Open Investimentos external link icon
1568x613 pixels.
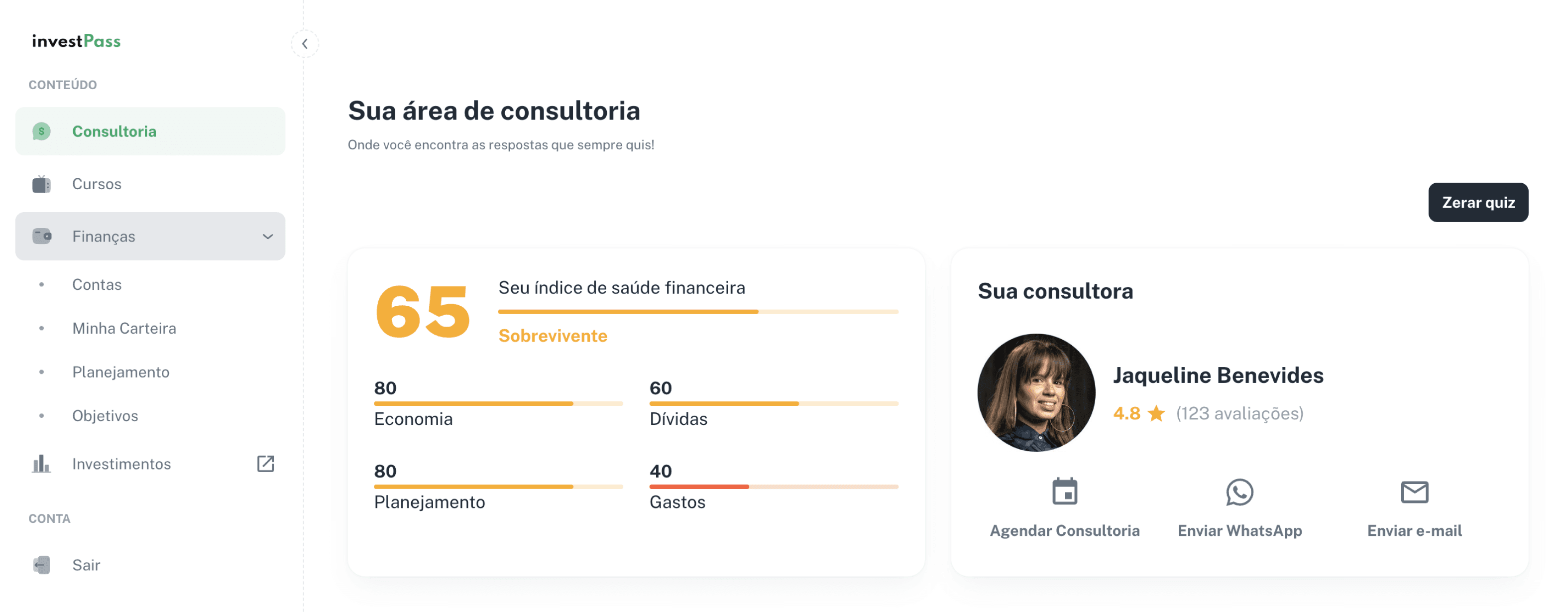[x=266, y=464]
